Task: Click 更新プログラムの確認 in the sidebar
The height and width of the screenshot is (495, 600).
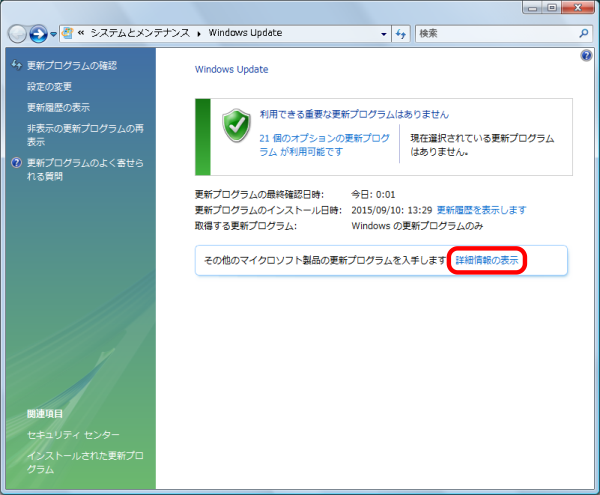Action: (72, 66)
